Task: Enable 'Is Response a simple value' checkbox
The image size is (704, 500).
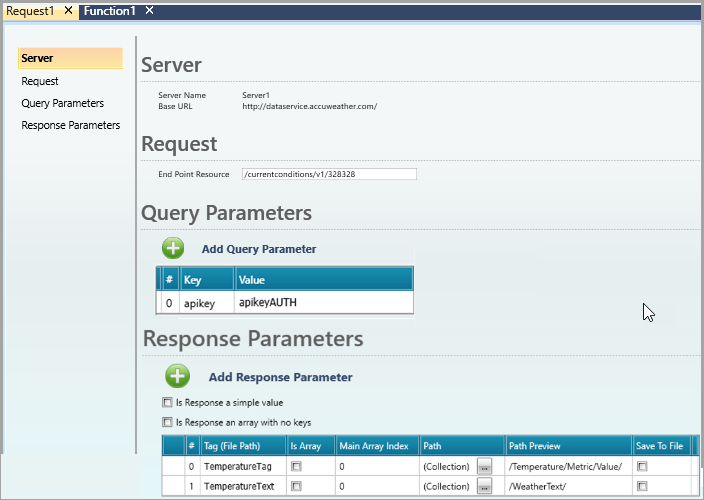Action: 167,402
